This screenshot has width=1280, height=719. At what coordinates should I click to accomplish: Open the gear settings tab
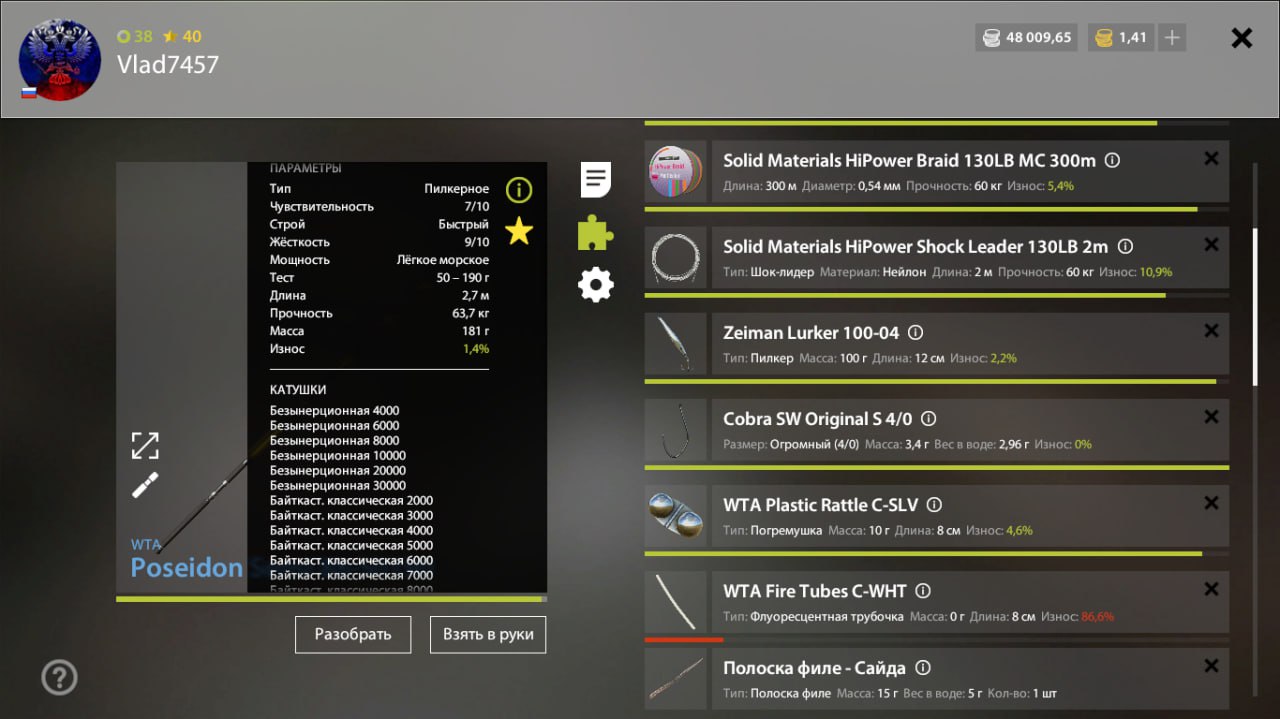pos(596,285)
